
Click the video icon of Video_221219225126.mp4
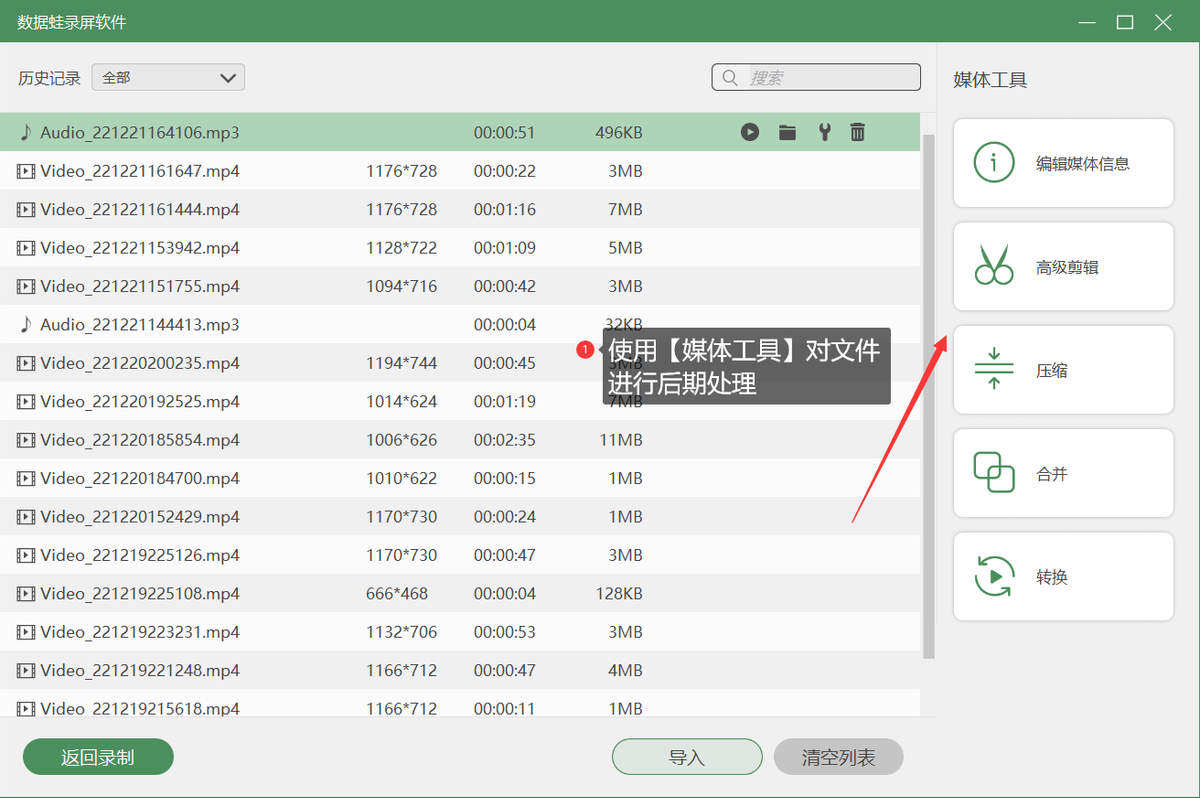pos(26,555)
